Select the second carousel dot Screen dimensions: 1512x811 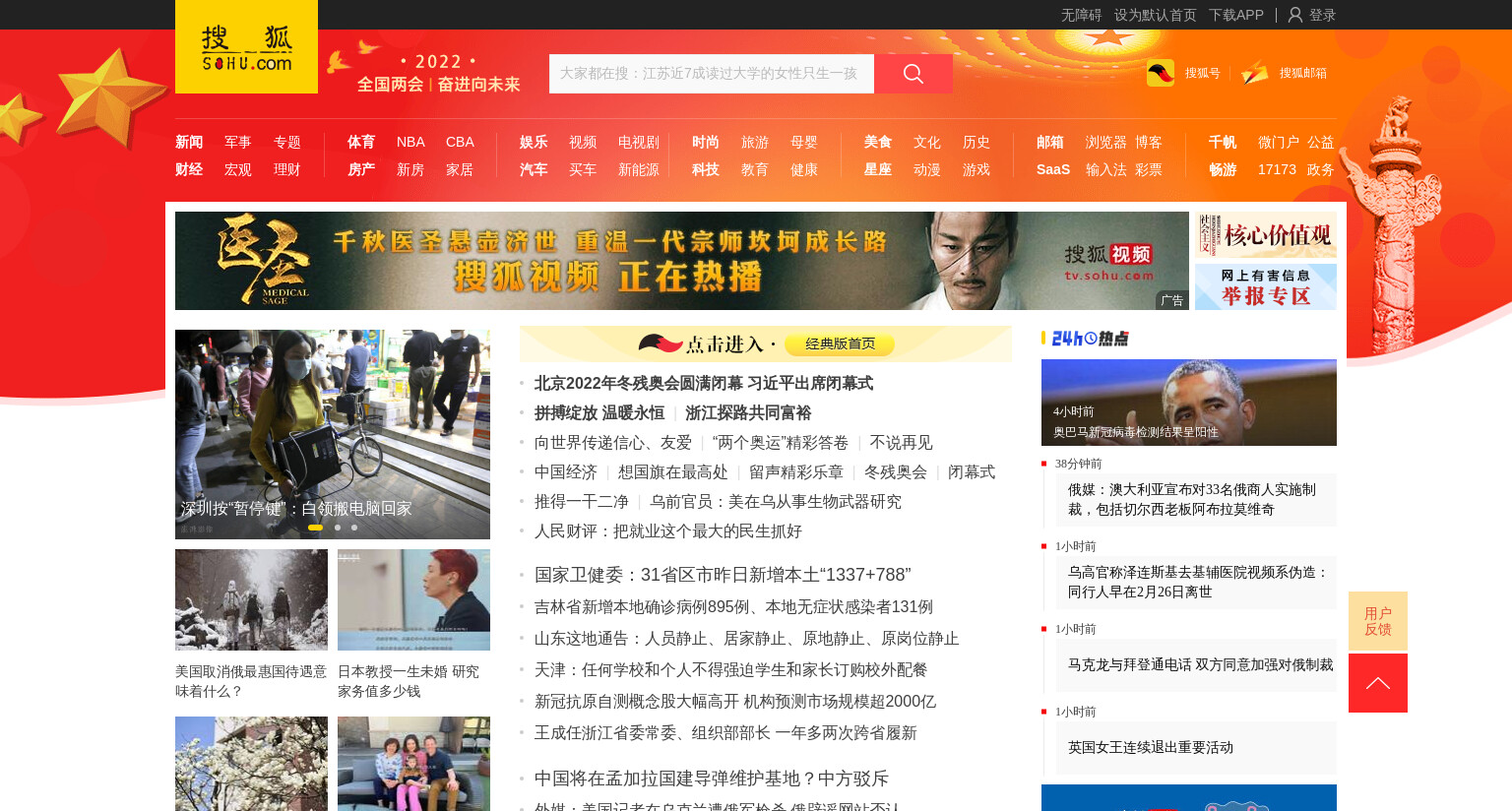[x=338, y=528]
